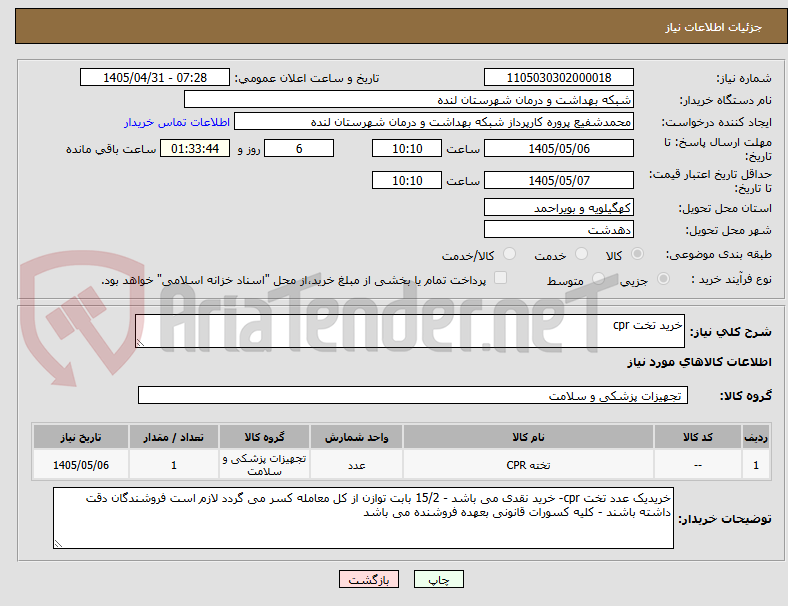
Task: Click the نام کالا column header
Action: coord(528,437)
